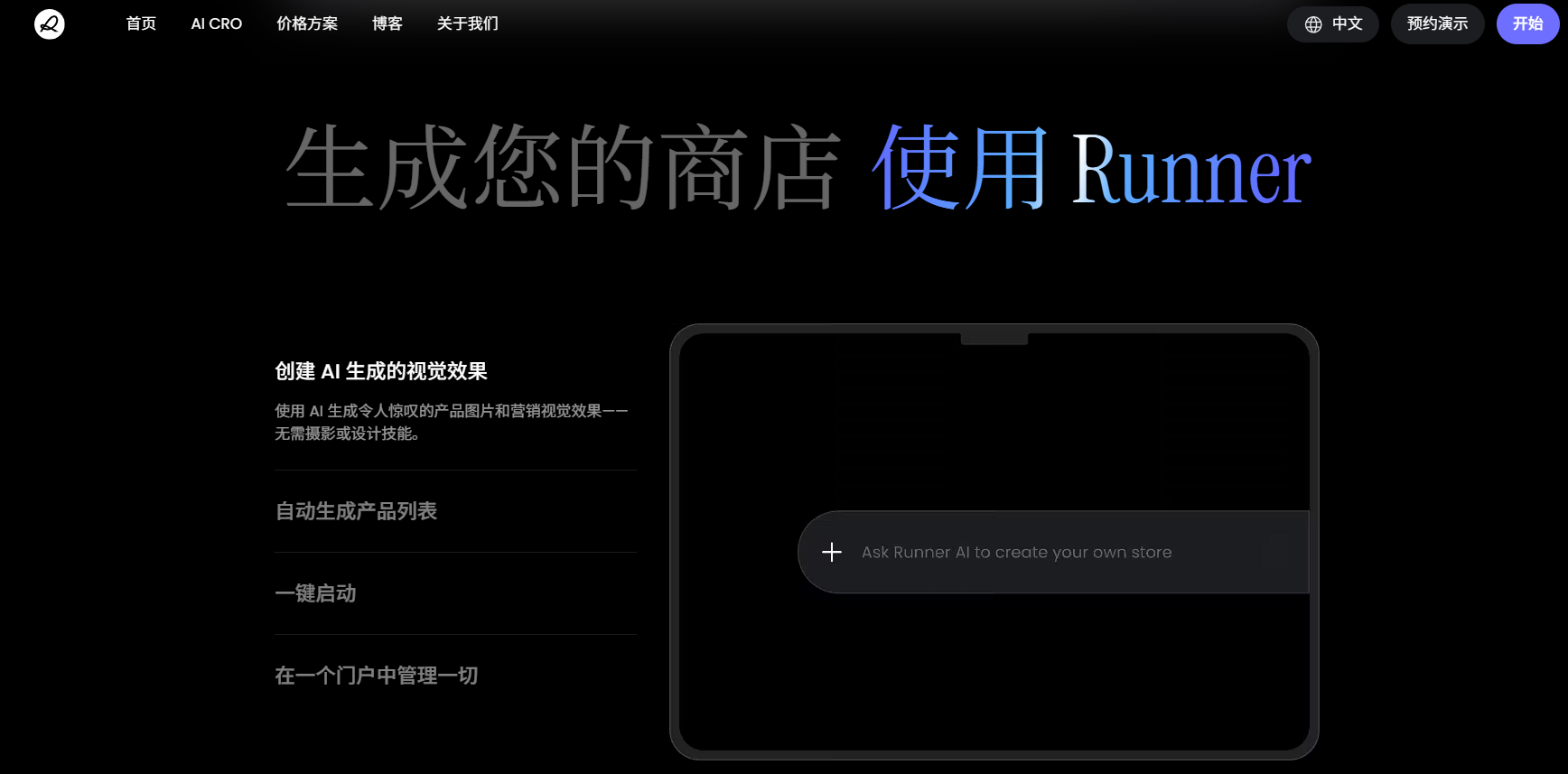The height and width of the screenshot is (774, 1568).
Task: Click the 使用 Runner headline text
Action: point(1091,168)
